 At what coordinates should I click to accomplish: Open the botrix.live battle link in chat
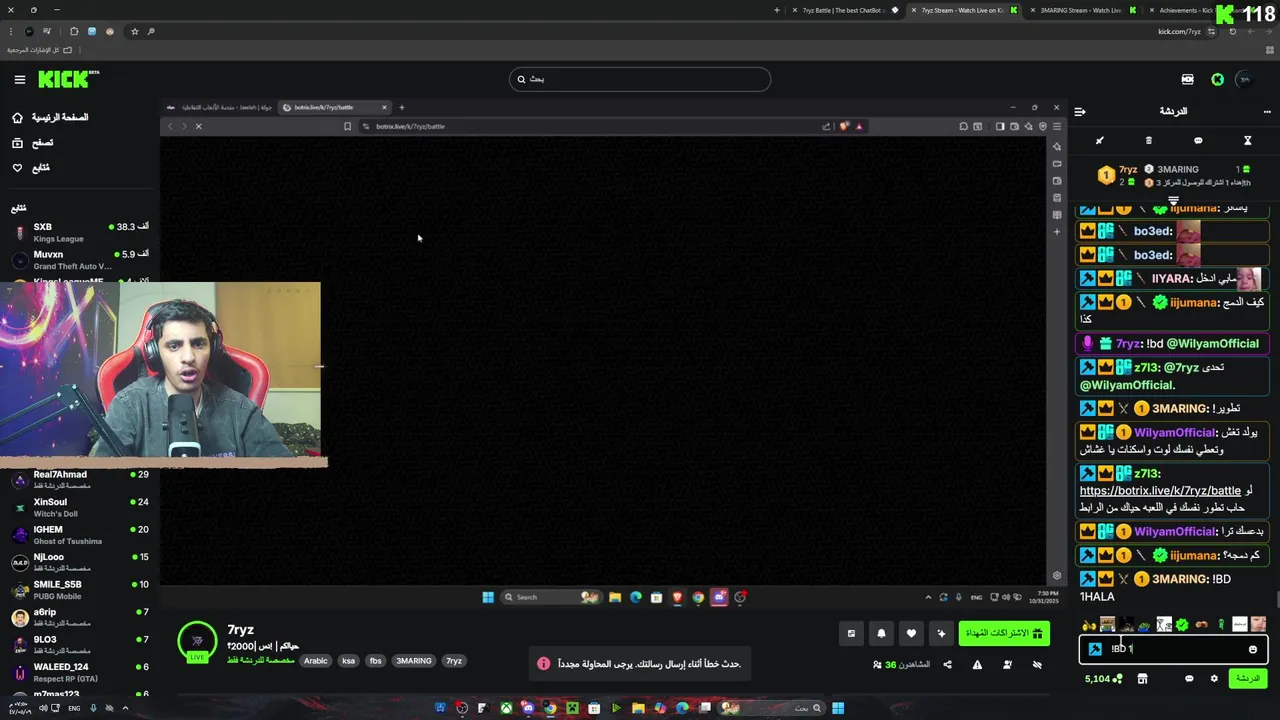pyautogui.click(x=1160, y=491)
